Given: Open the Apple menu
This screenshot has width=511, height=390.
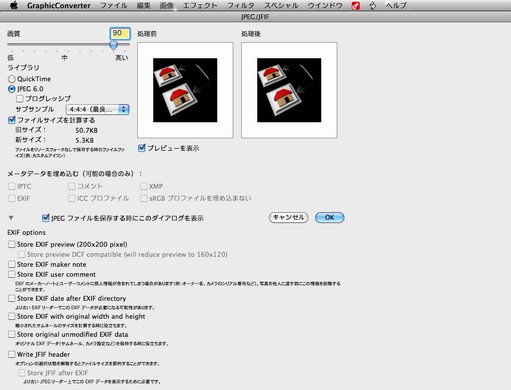Looking at the screenshot, I should point(14,5).
